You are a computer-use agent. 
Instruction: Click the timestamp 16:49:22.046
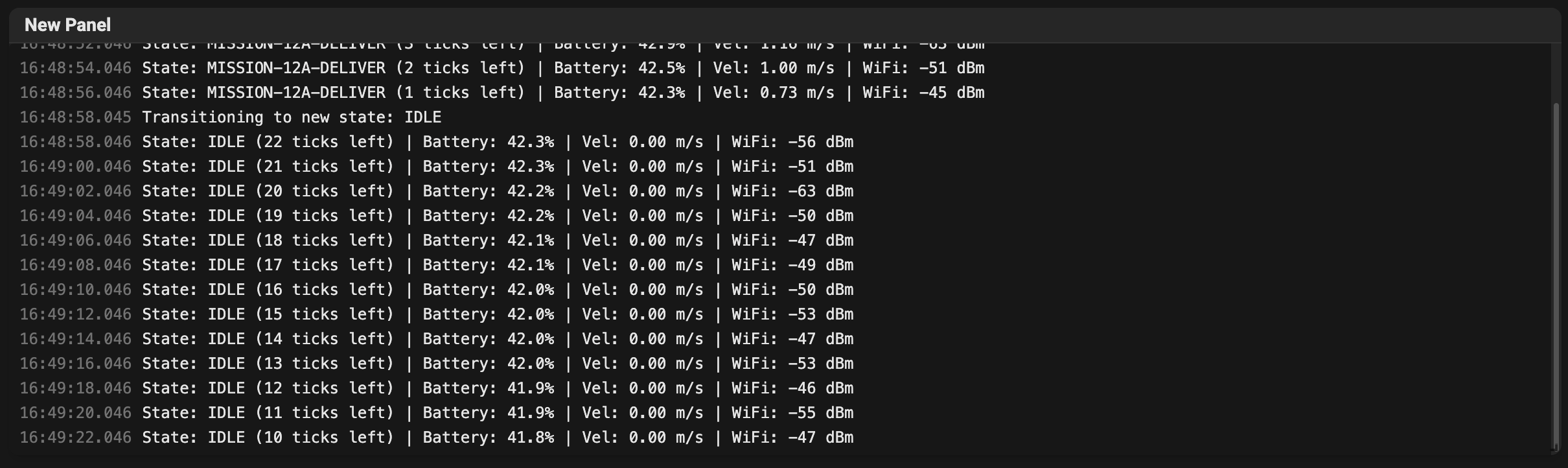coord(75,437)
